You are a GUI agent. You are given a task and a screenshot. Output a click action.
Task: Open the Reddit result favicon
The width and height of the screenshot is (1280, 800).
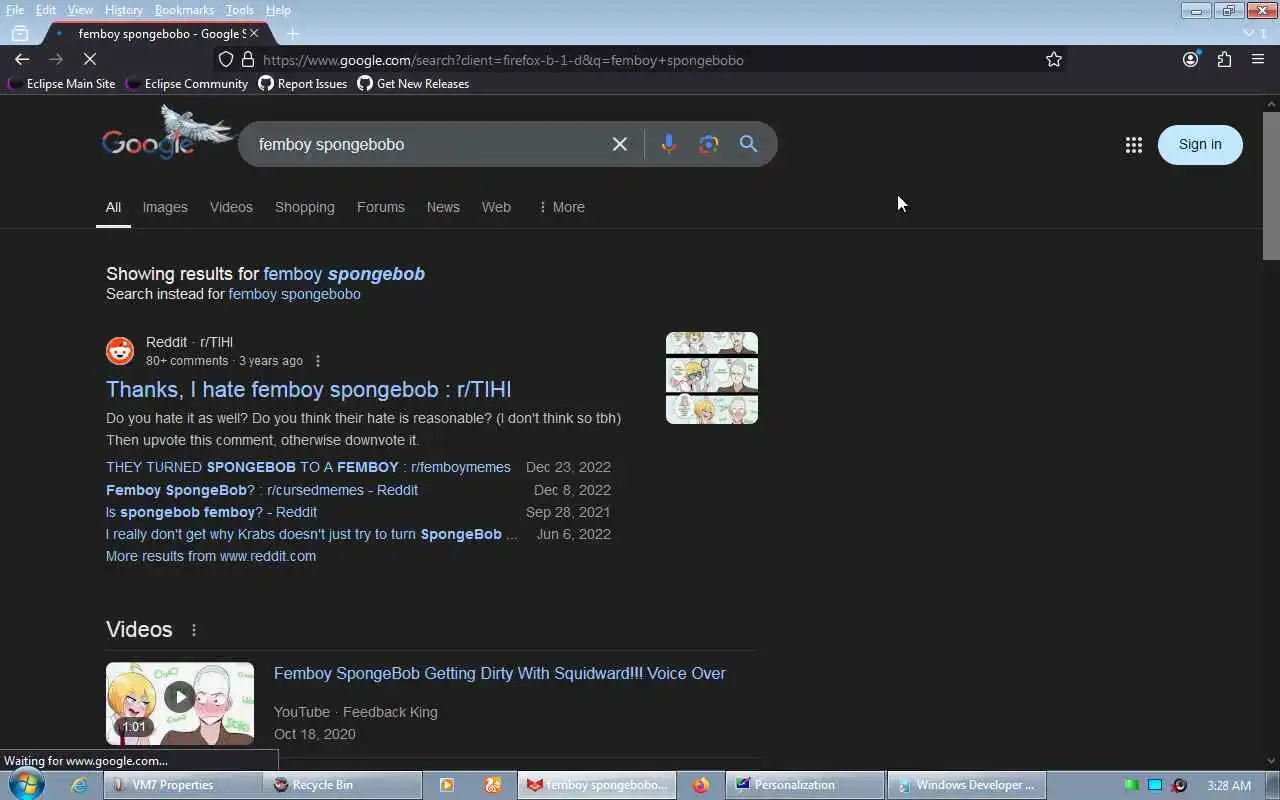pos(120,351)
